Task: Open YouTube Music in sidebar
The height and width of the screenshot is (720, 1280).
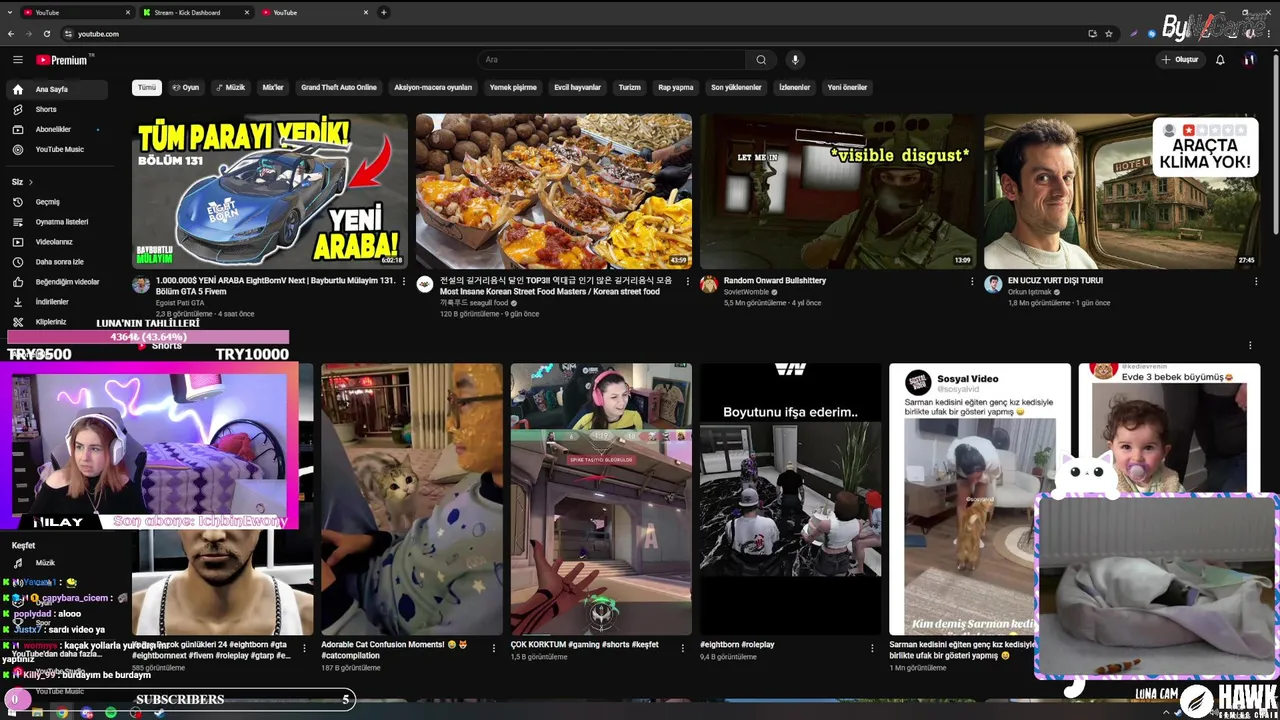Action: click(58, 149)
